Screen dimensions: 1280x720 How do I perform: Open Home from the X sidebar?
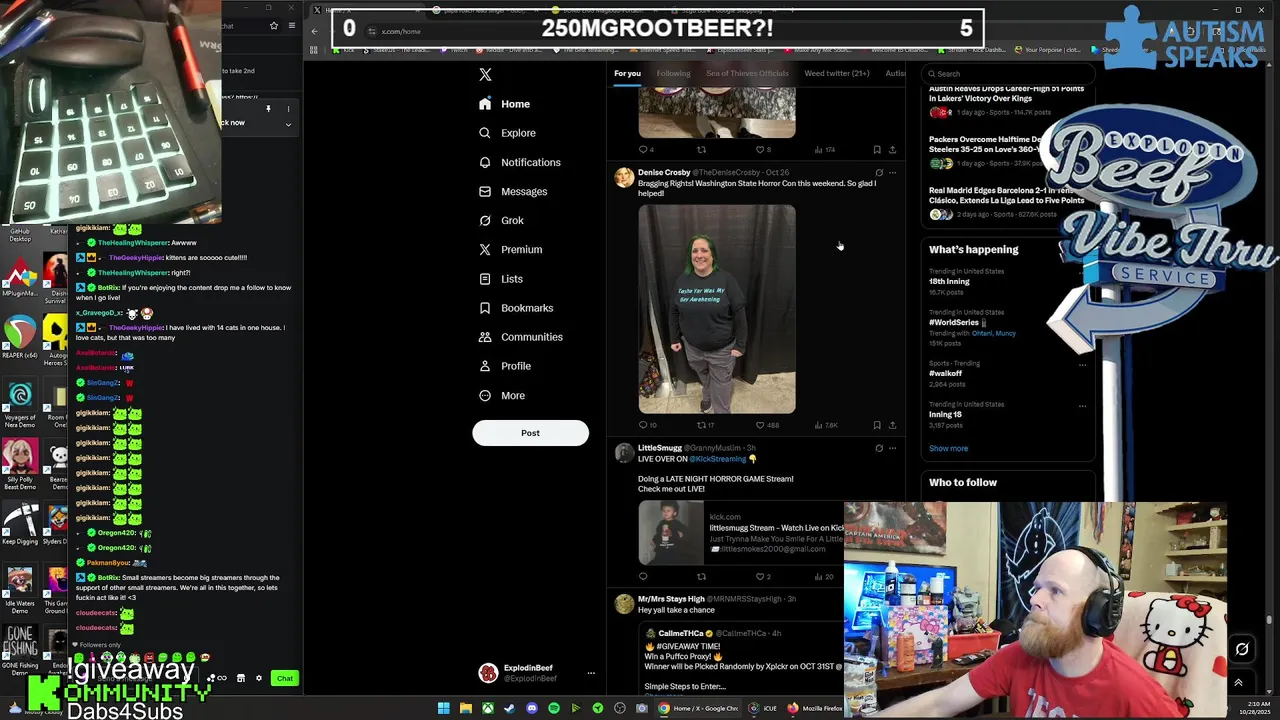[505, 104]
